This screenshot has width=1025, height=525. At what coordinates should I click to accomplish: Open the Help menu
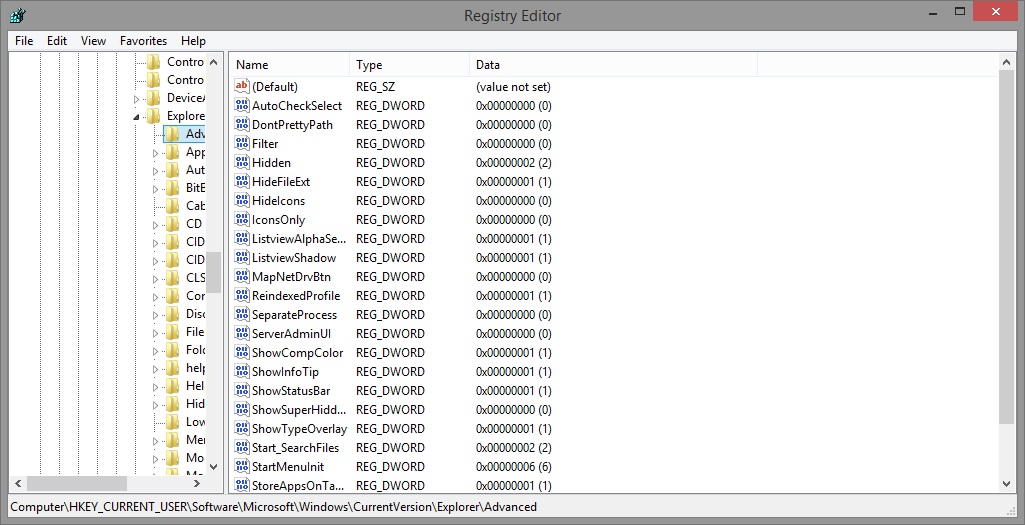click(x=193, y=41)
